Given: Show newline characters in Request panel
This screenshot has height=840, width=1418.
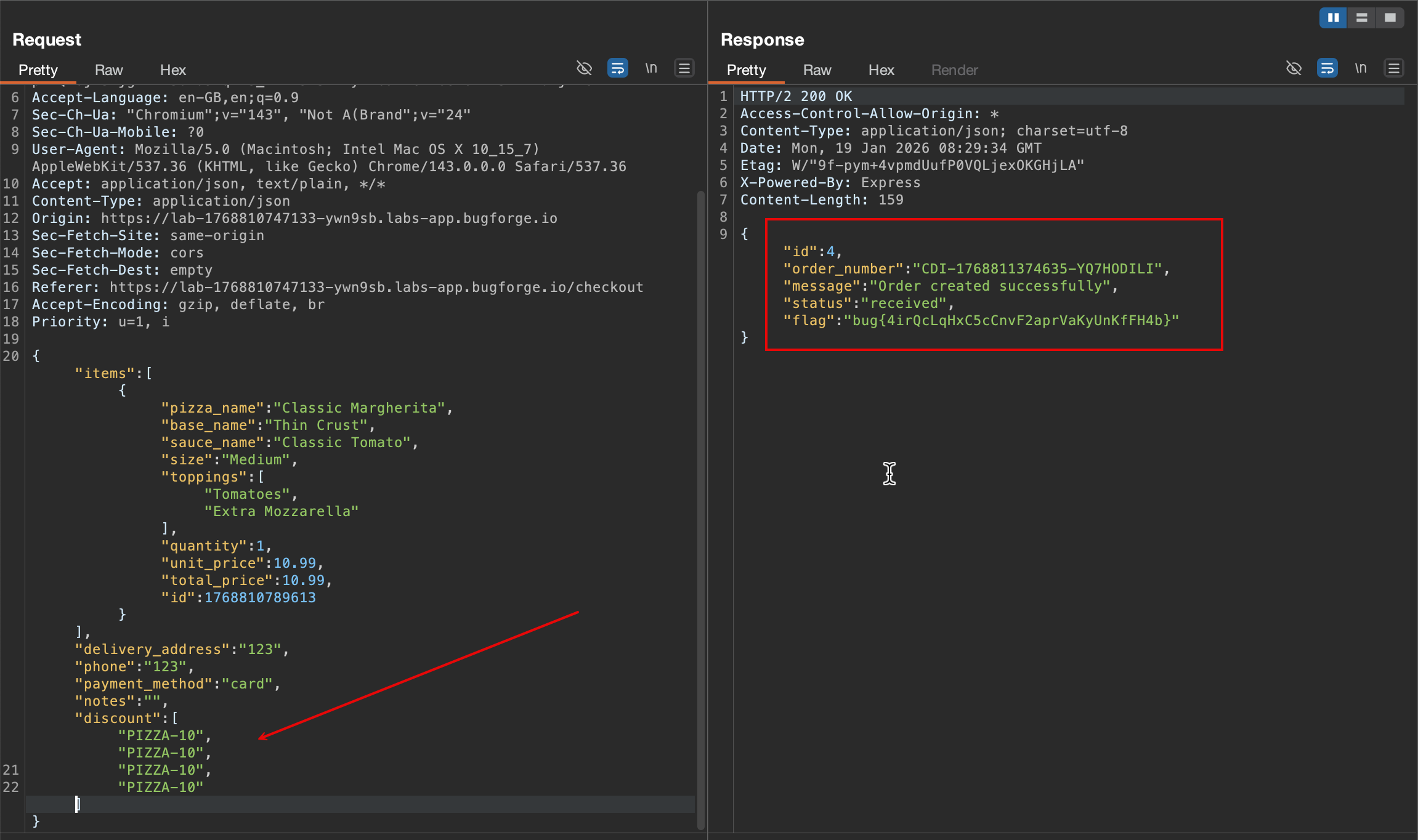Looking at the screenshot, I should point(651,68).
